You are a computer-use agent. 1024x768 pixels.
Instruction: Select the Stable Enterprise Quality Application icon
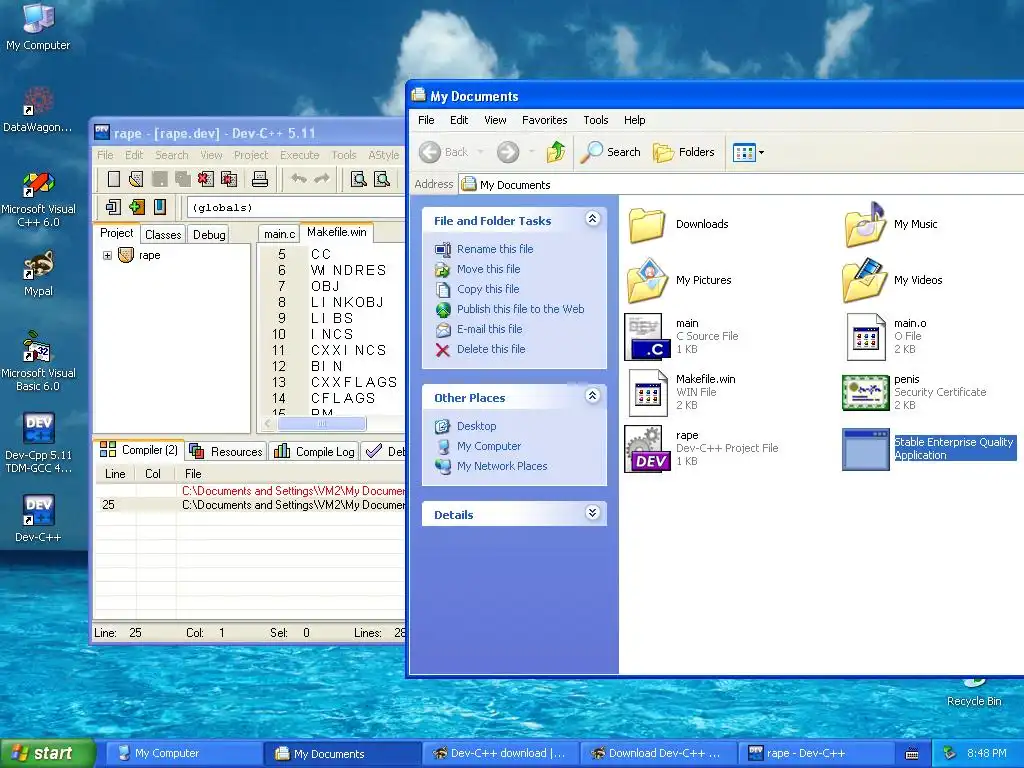pyautogui.click(x=865, y=449)
